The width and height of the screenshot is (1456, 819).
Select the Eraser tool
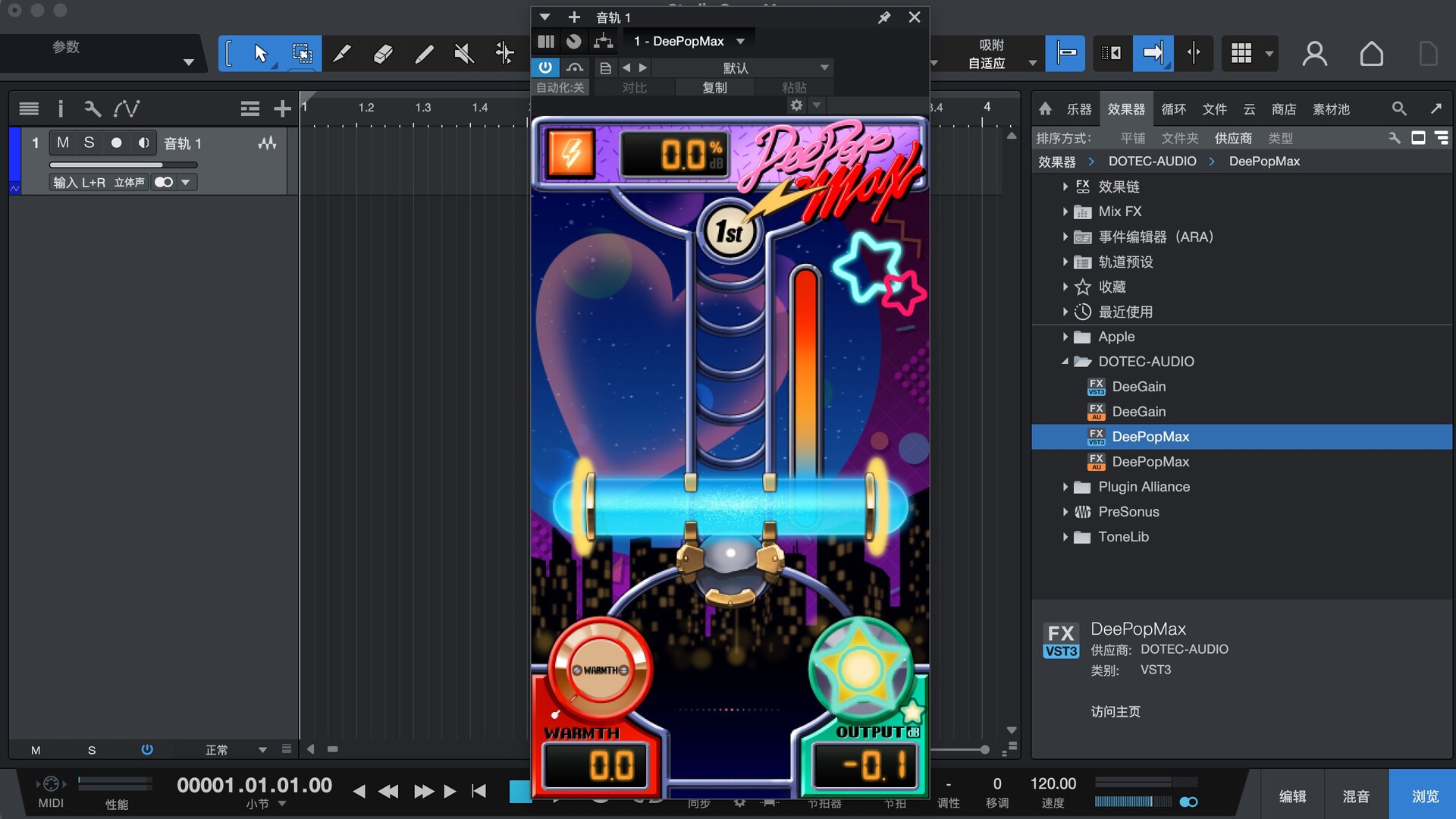[383, 53]
